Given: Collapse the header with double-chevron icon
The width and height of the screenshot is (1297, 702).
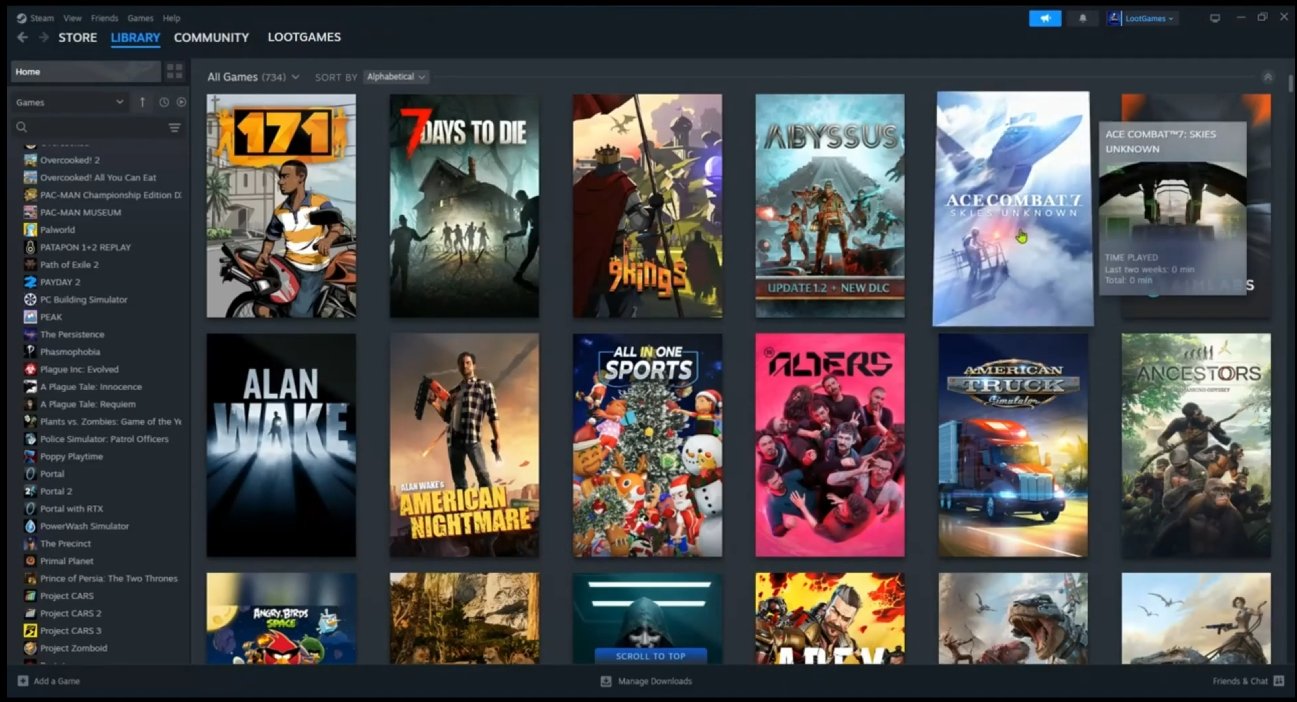Looking at the screenshot, I should pos(1268,77).
